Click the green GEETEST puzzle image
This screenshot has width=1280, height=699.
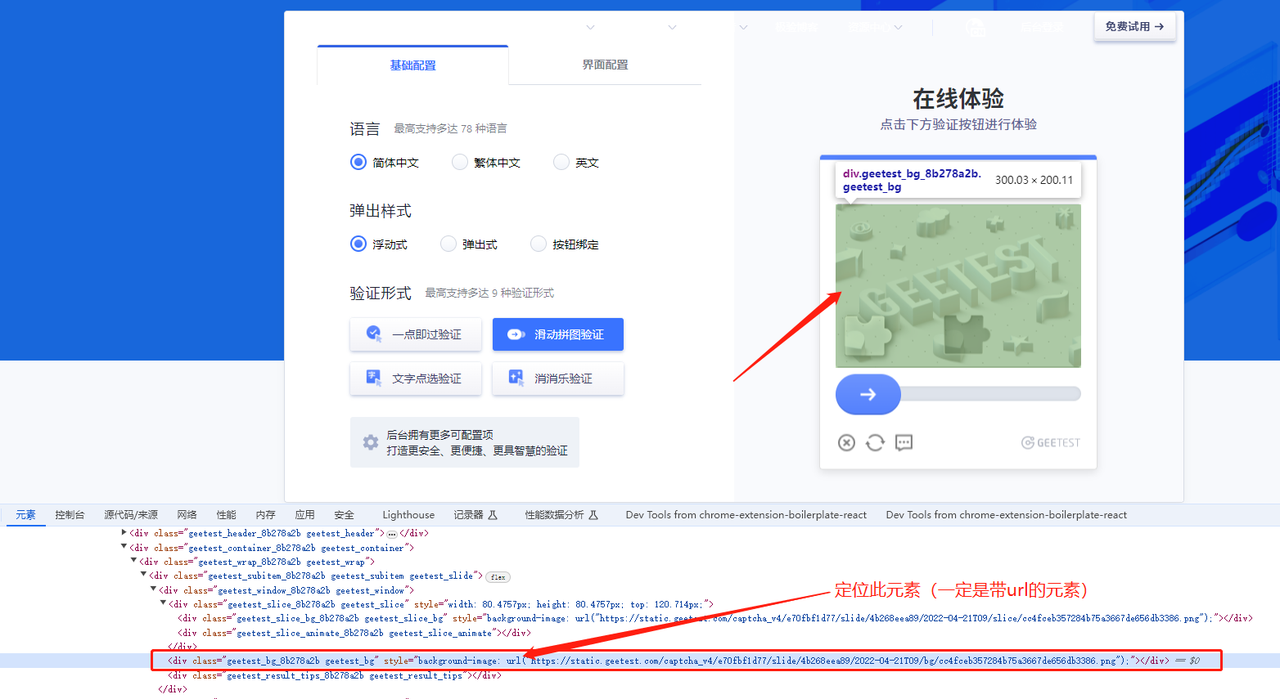pos(958,286)
